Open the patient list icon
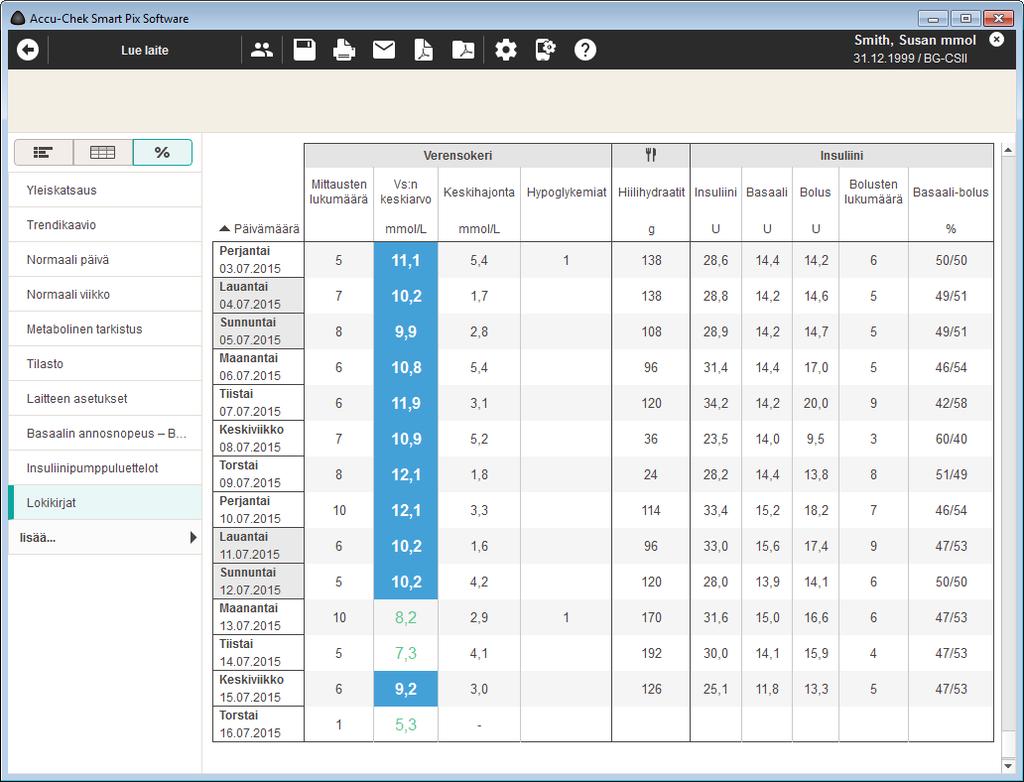The image size is (1024, 782). [x=262, y=50]
